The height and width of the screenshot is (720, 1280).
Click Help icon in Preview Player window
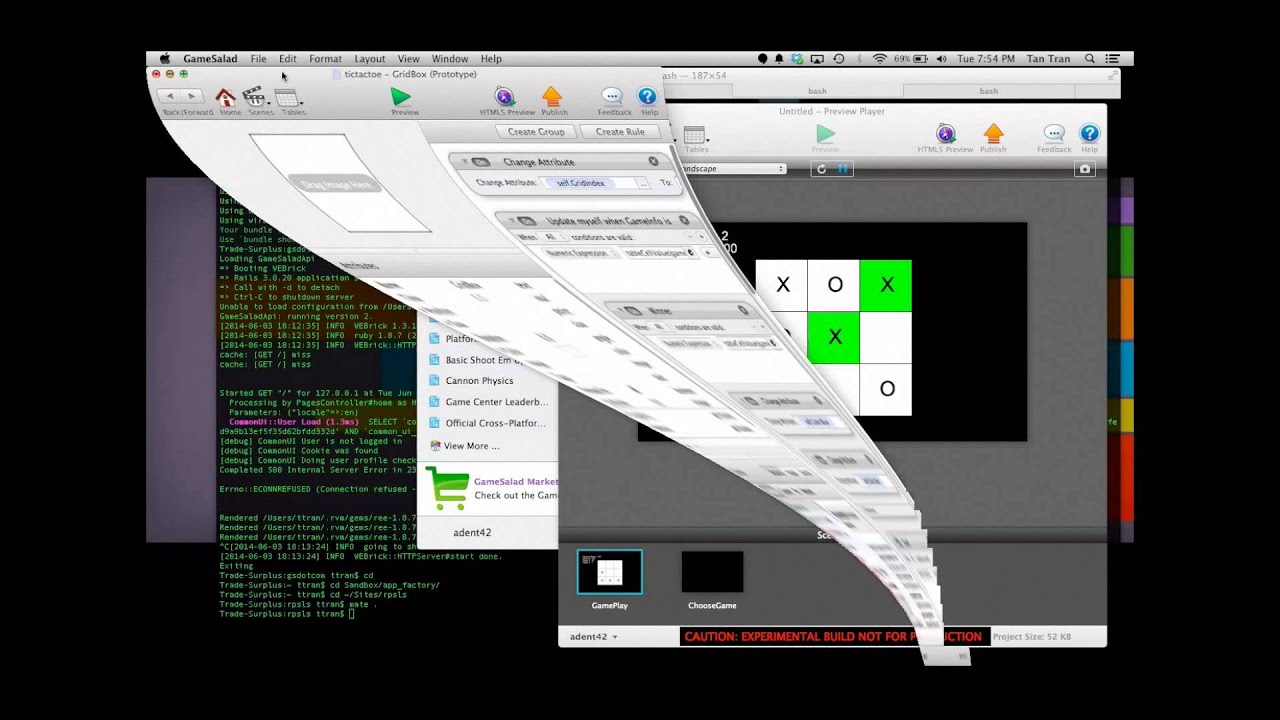(x=1090, y=133)
